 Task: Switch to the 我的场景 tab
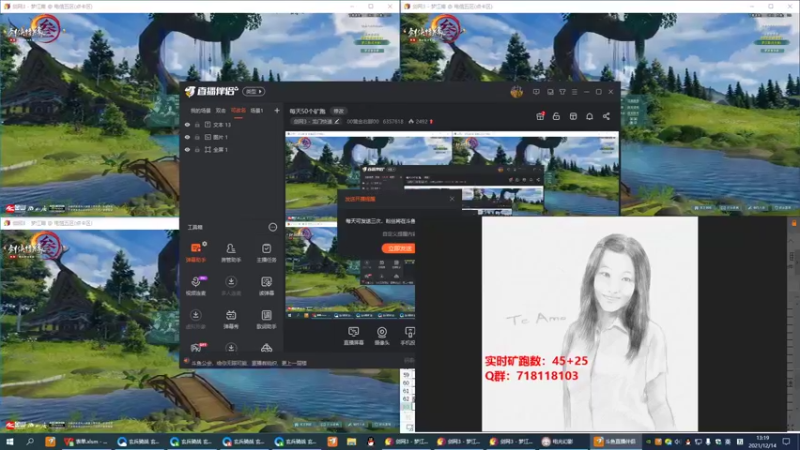200,111
